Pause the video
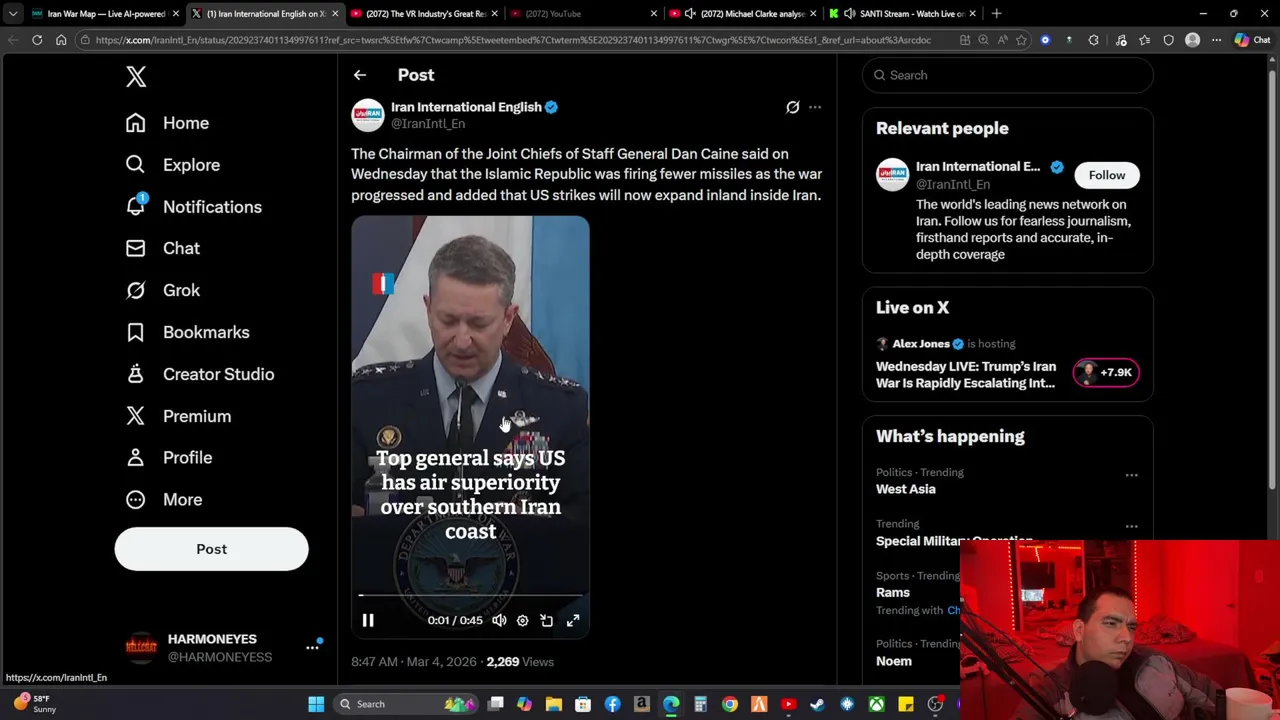The height and width of the screenshot is (720, 1280). pos(368,620)
